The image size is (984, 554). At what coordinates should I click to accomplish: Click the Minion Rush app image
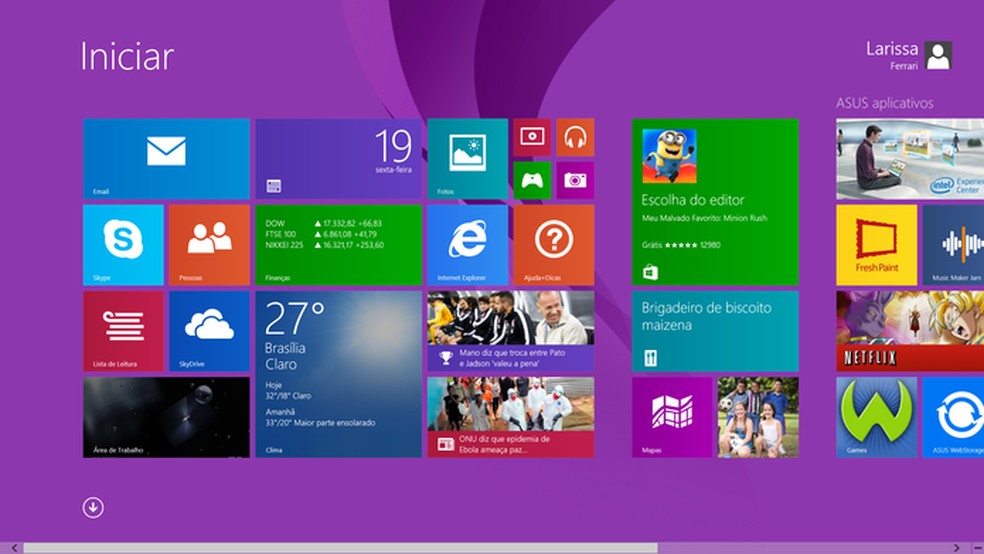(x=669, y=156)
